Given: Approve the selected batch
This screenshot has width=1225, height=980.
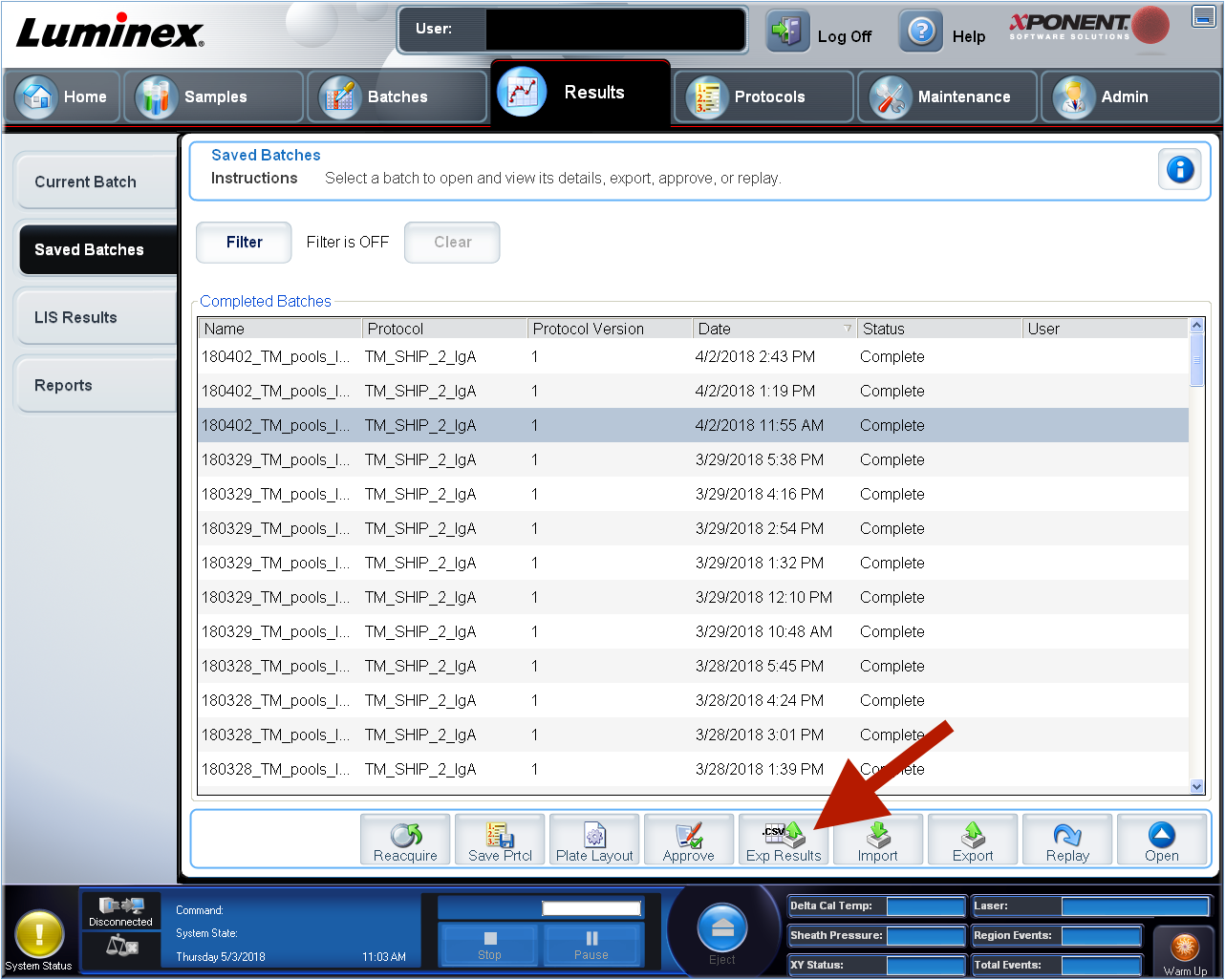Looking at the screenshot, I should [689, 839].
